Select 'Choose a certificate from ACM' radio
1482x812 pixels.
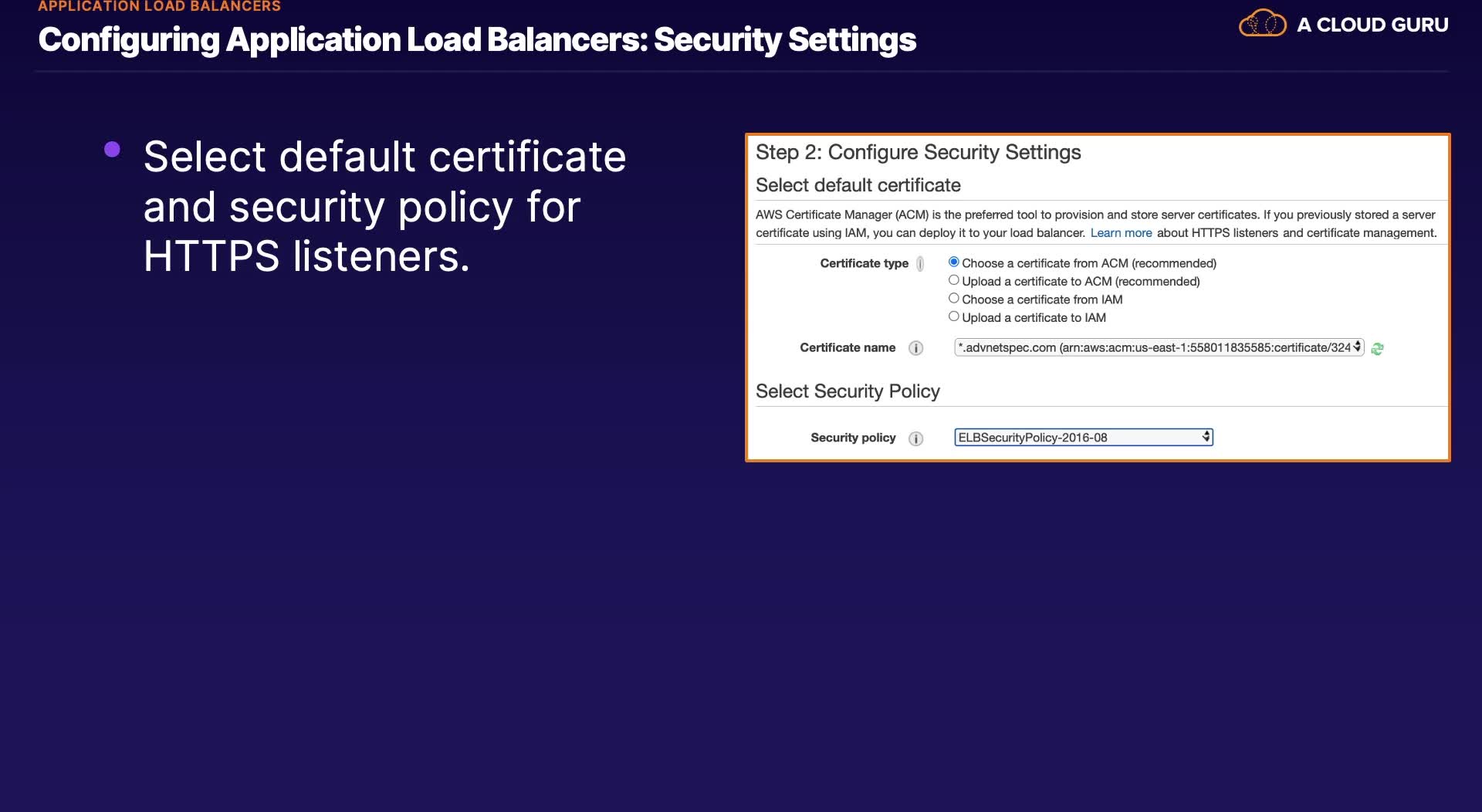coord(954,262)
